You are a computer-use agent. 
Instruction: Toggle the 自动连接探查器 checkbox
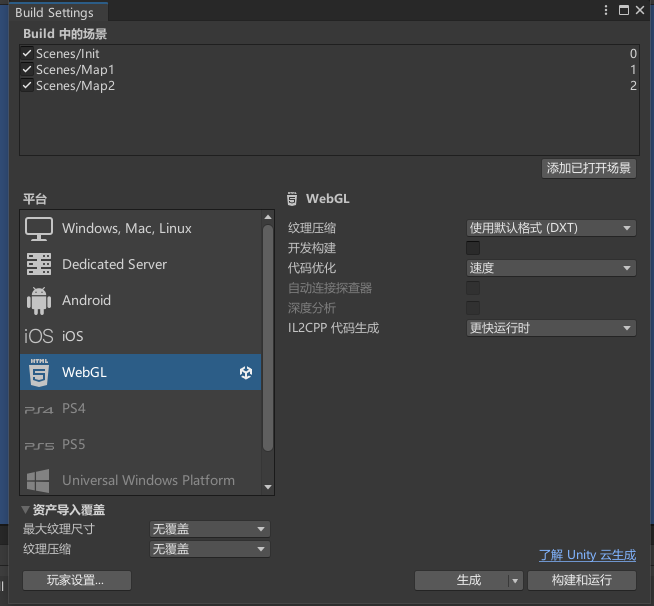(x=473, y=288)
